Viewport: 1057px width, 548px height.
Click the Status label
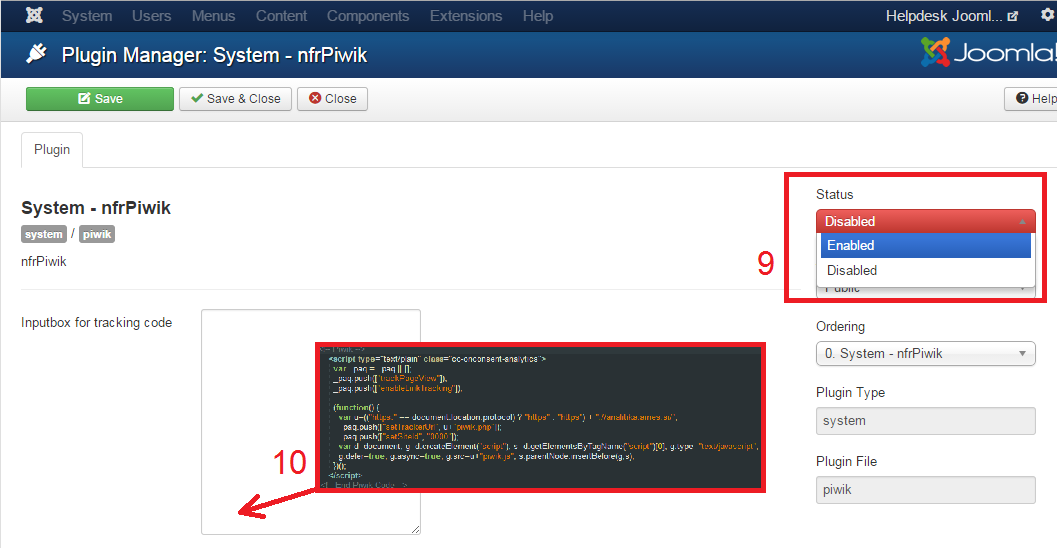pyautogui.click(x=835, y=194)
